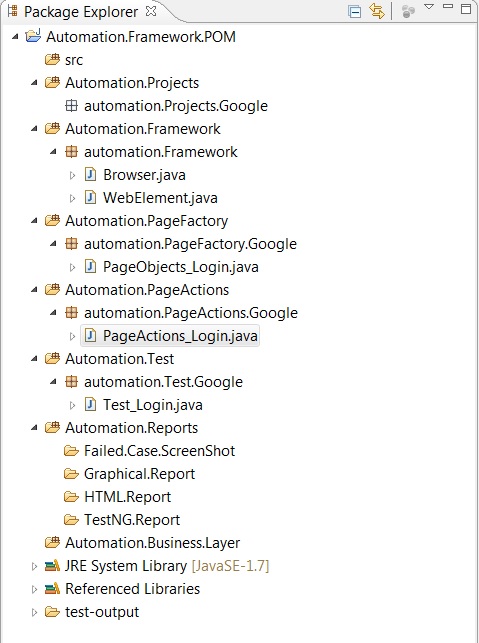Collapse the automation.Framework package
479x643 pixels.
tap(53, 152)
